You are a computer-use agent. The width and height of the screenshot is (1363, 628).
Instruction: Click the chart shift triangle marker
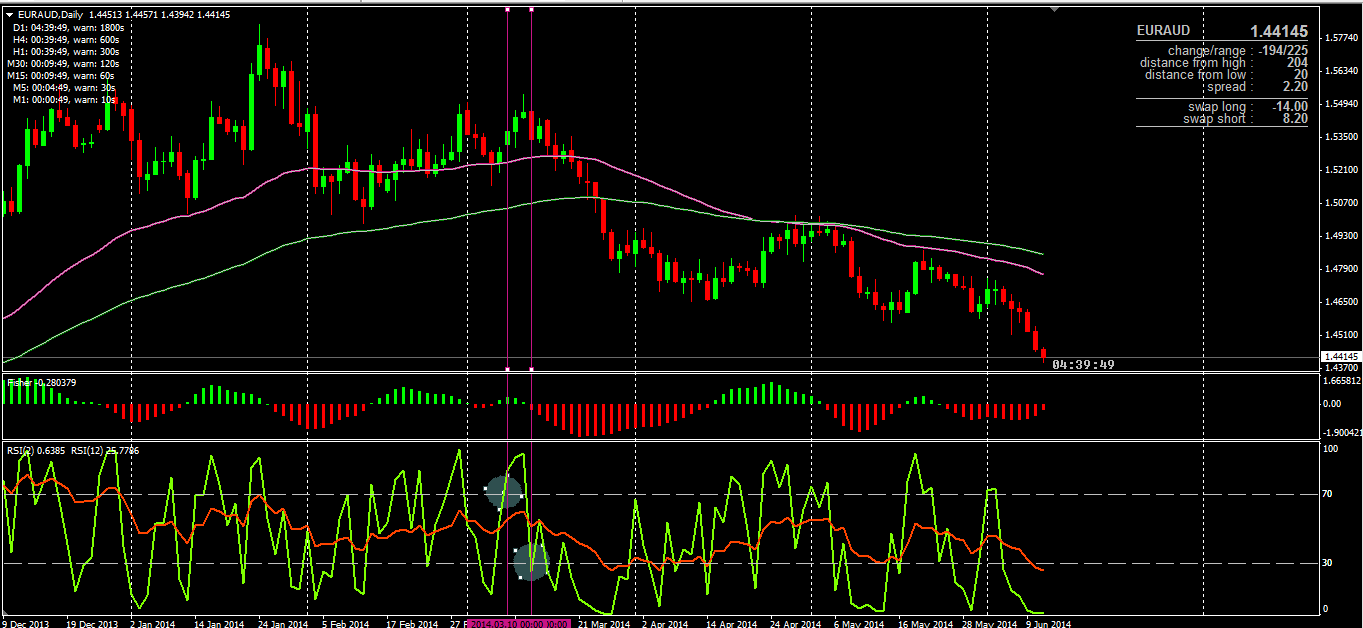(1052, 9)
